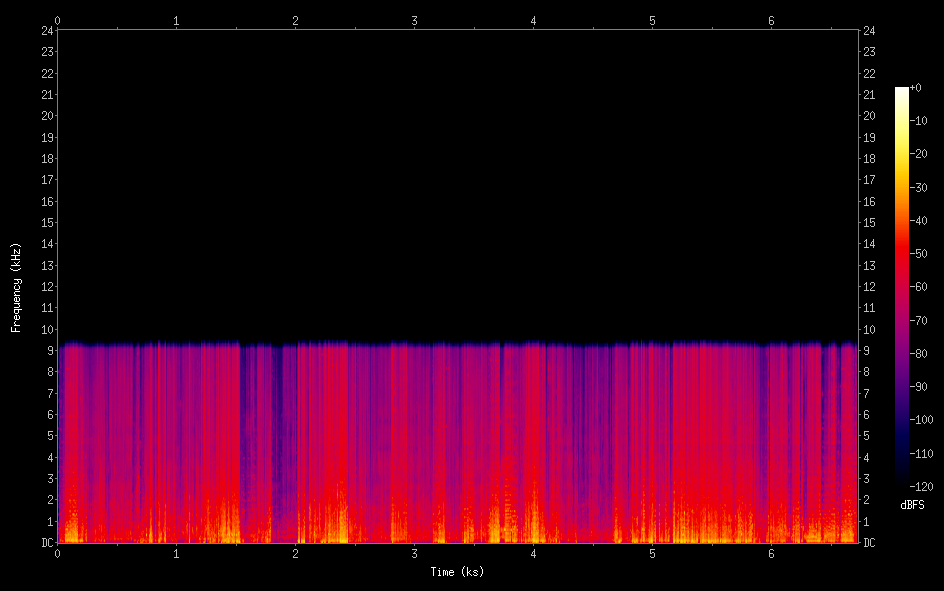Click the 10 kHz label on left axis
944x591 pixels.
click(x=46, y=330)
